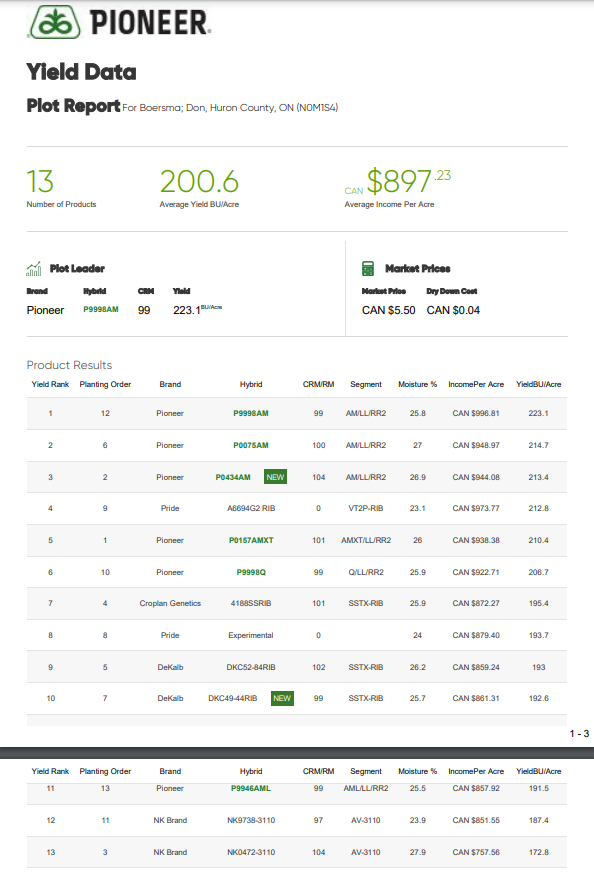Open the P9998AM hybrid link in Plot Leader
The height and width of the screenshot is (878, 594).
[101, 310]
